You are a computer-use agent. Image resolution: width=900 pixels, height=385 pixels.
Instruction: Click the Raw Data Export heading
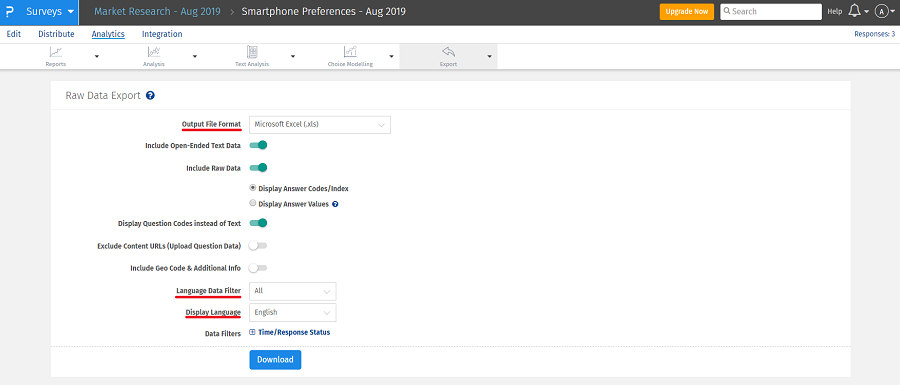(x=103, y=96)
